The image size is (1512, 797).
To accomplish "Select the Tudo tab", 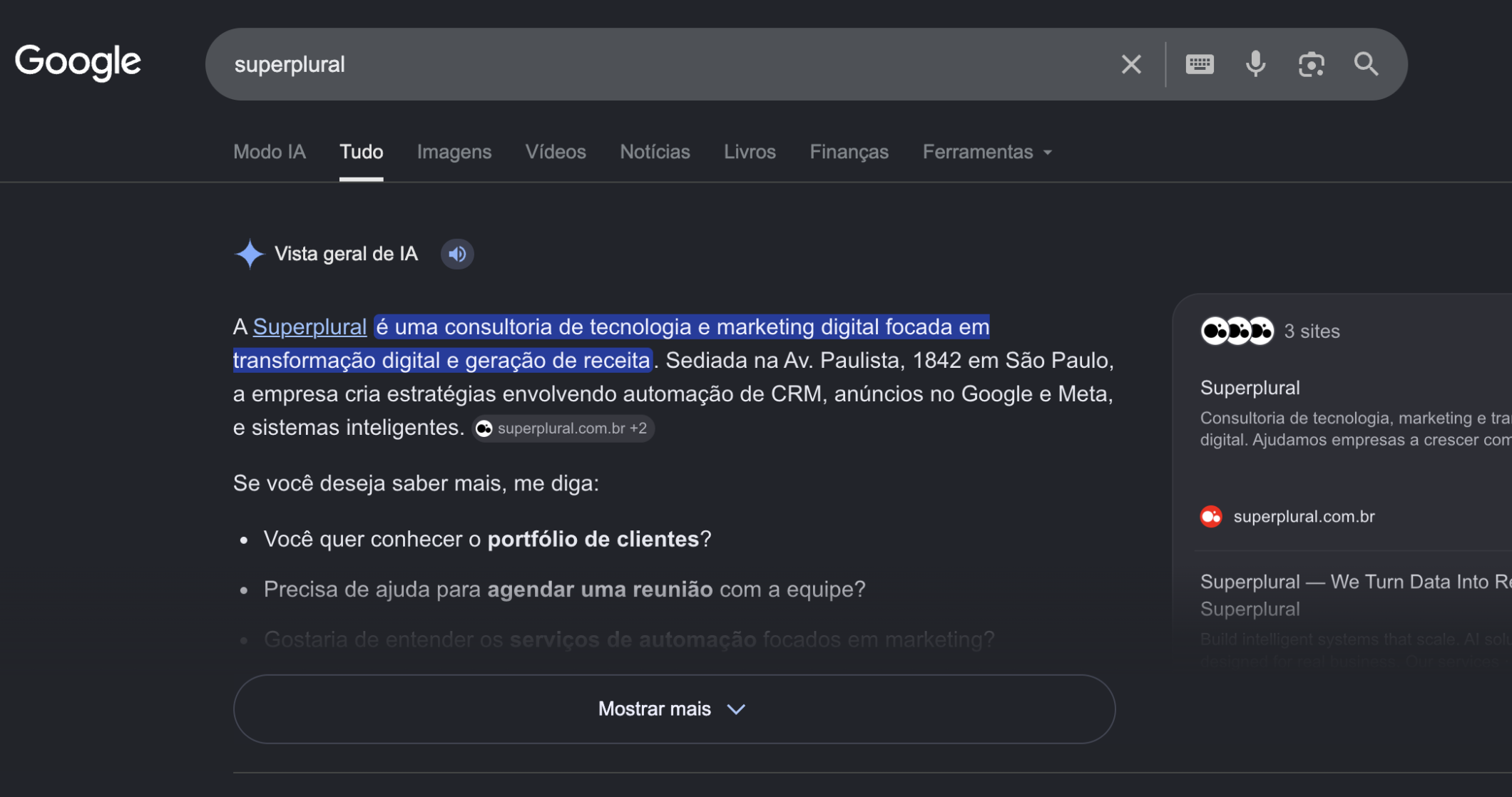I will point(361,152).
